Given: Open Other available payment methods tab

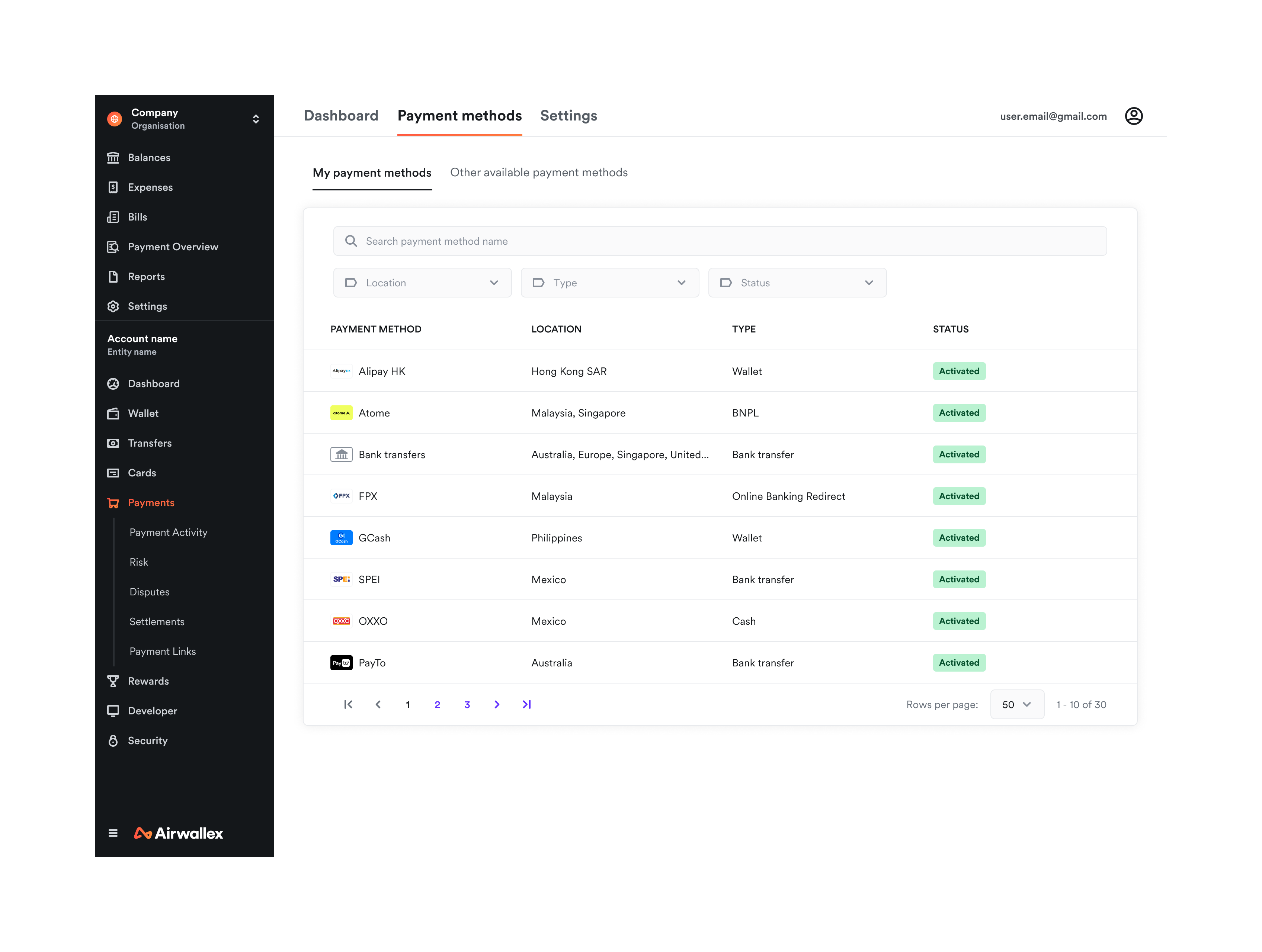Looking at the screenshot, I should tap(539, 172).
